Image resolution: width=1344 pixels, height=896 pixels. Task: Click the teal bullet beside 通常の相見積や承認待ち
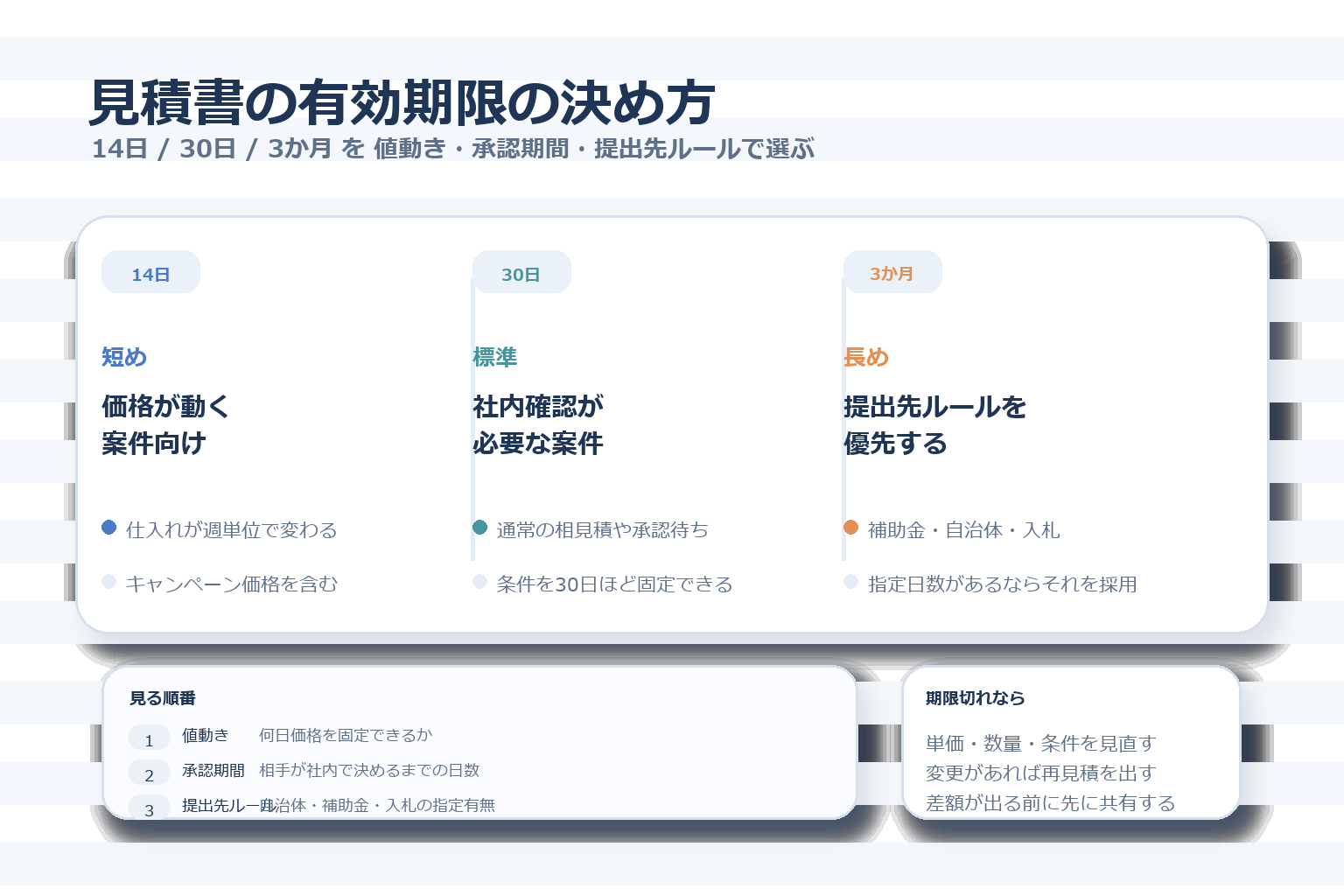click(x=479, y=528)
